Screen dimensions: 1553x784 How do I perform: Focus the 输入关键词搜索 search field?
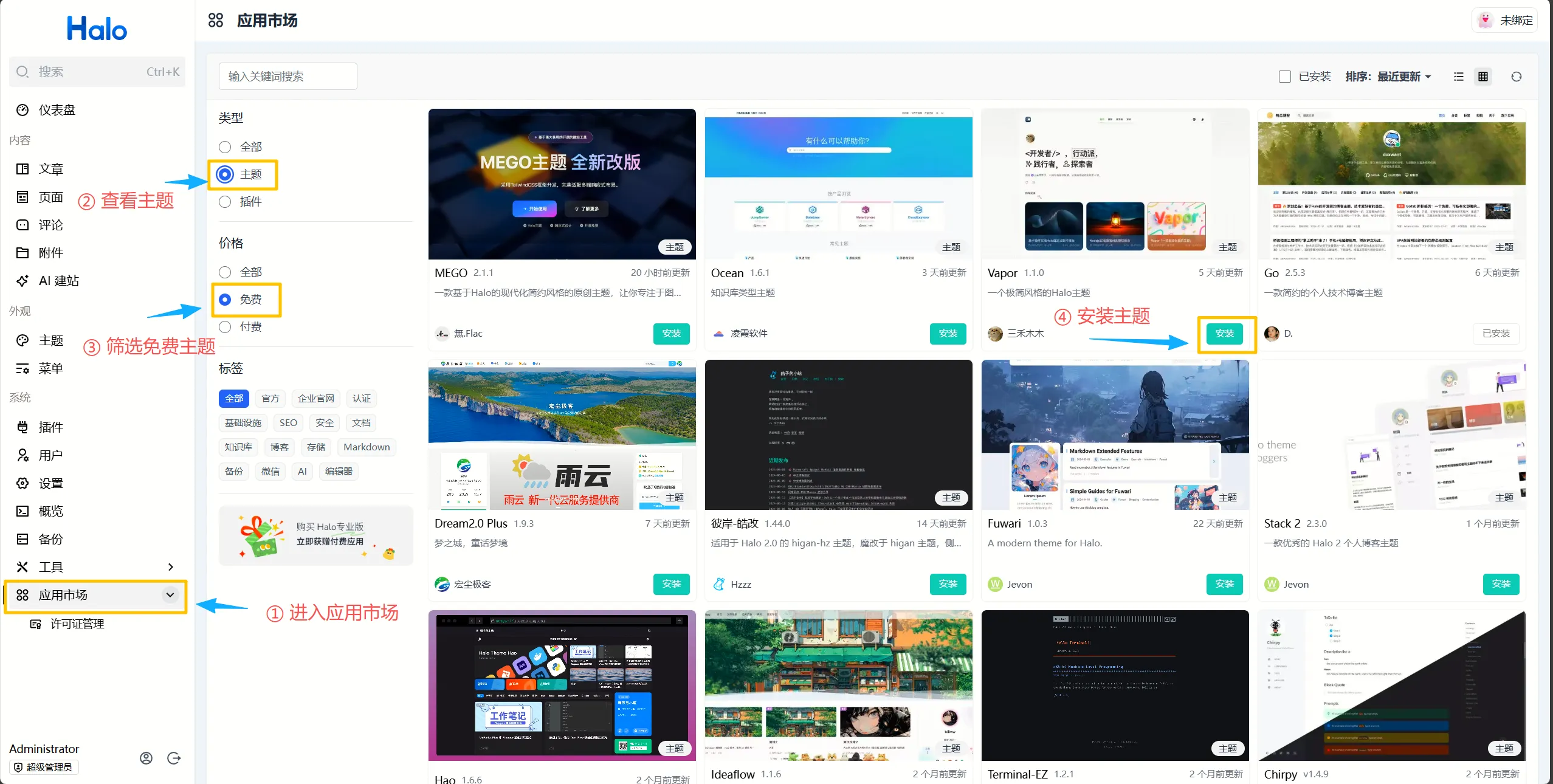tap(288, 77)
